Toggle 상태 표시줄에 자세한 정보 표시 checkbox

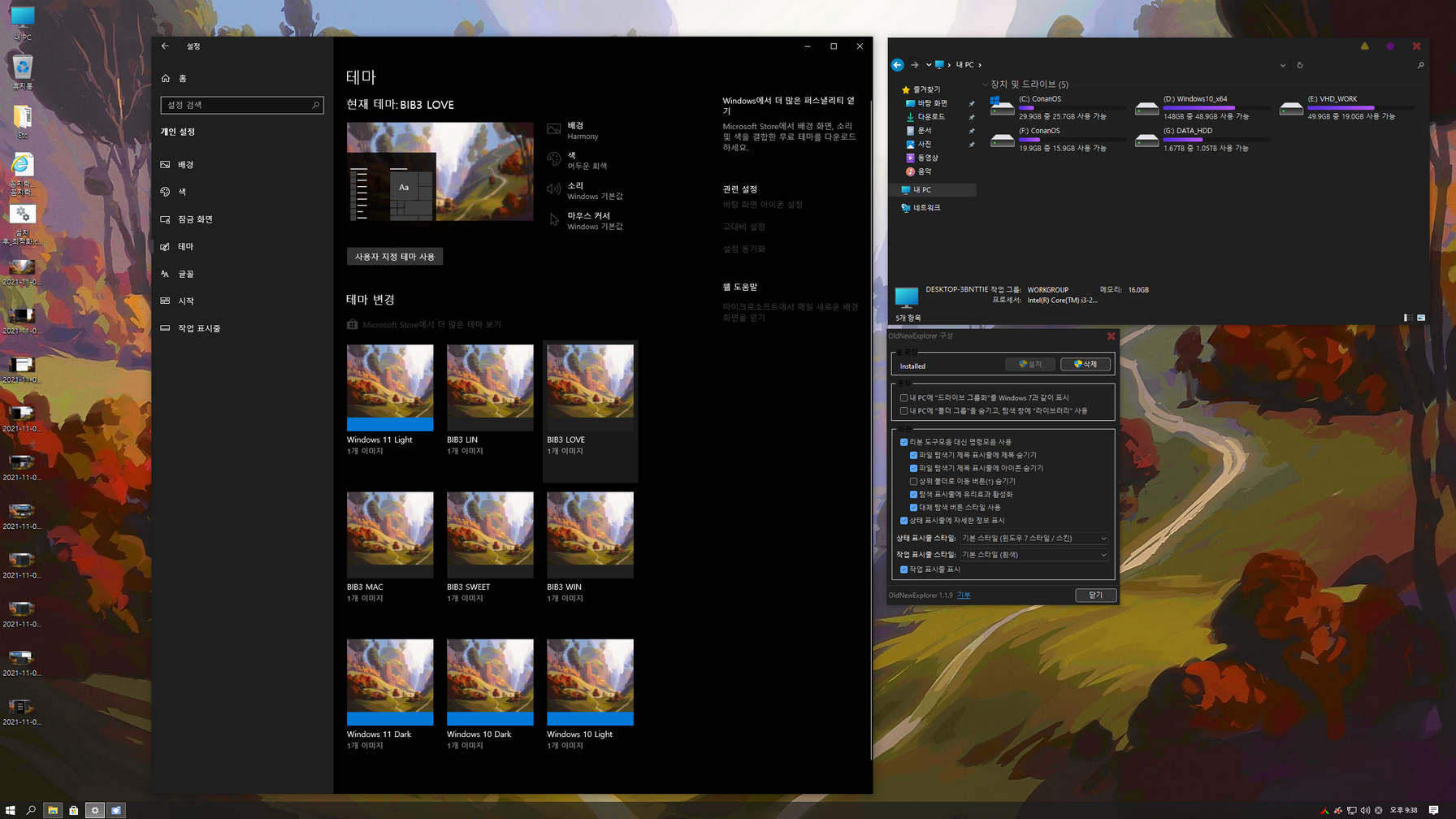[x=903, y=520]
